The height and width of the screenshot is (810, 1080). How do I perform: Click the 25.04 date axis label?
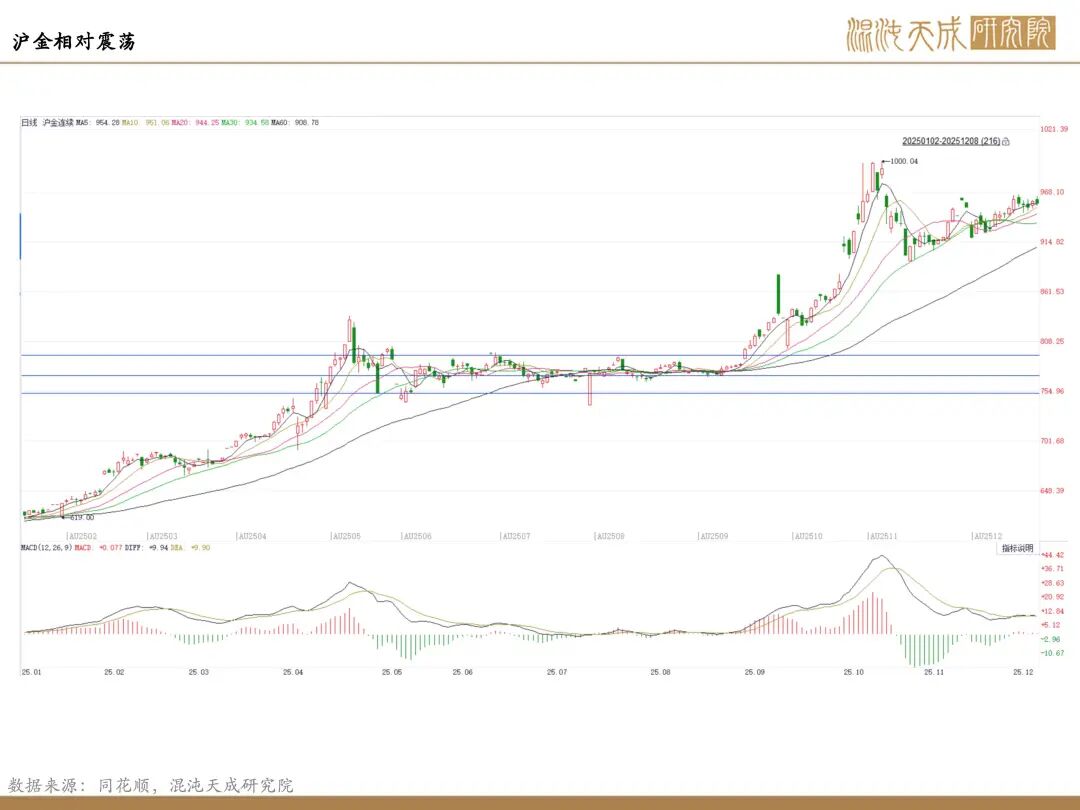point(293,672)
